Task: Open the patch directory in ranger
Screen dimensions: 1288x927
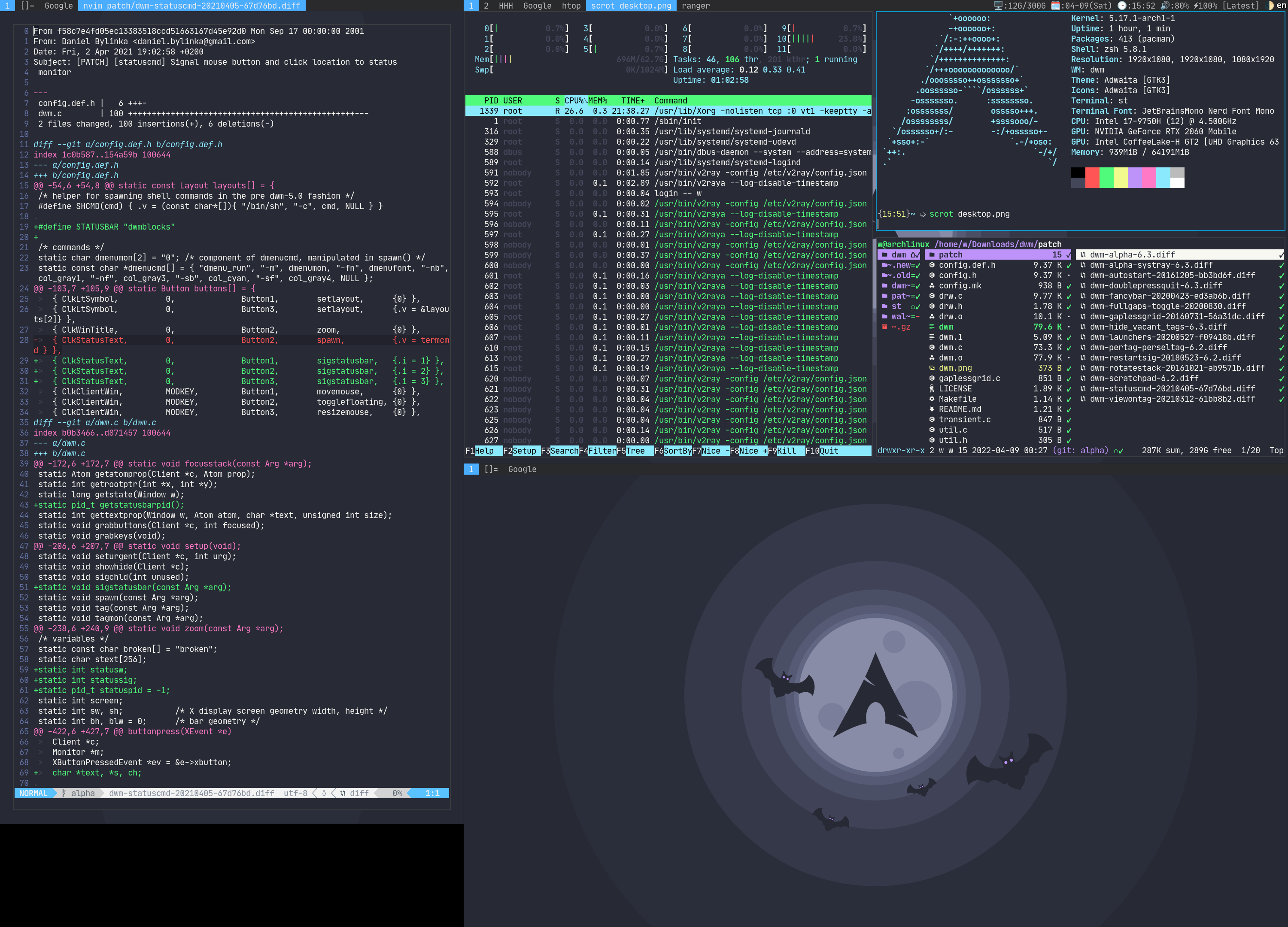Action: [950, 255]
